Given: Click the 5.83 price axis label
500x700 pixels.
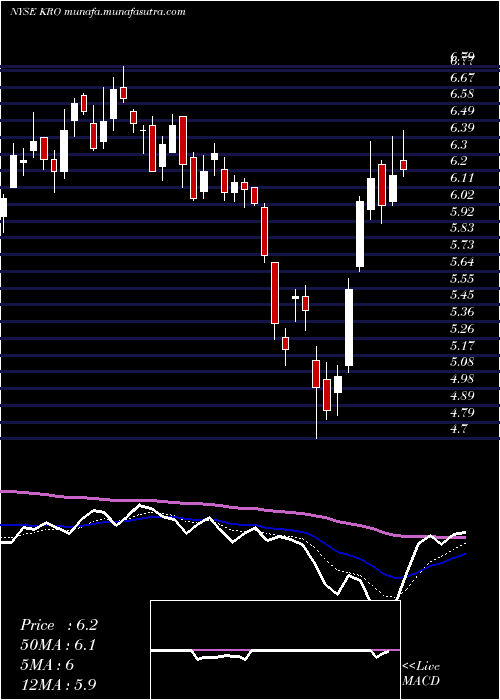Looking at the screenshot, I should [462, 228].
